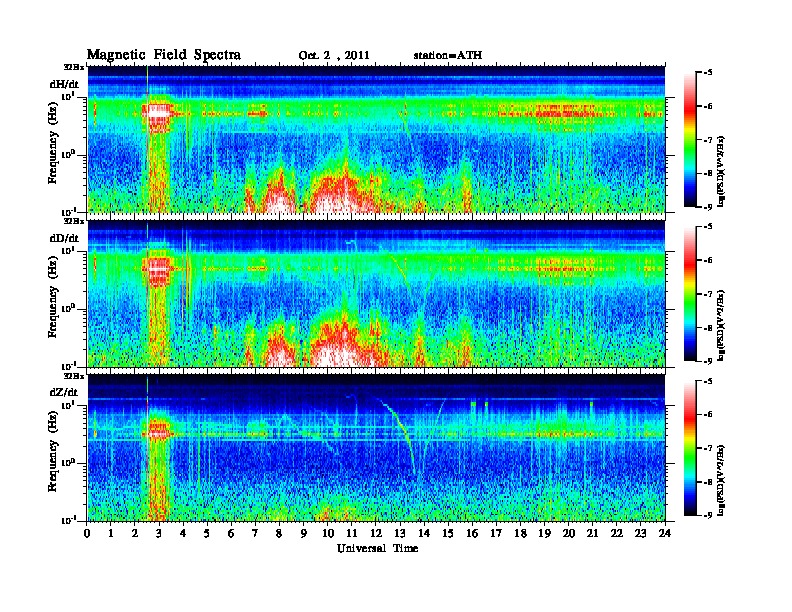
Task: Click hour tick label '1' on time axis
Action: (111, 533)
